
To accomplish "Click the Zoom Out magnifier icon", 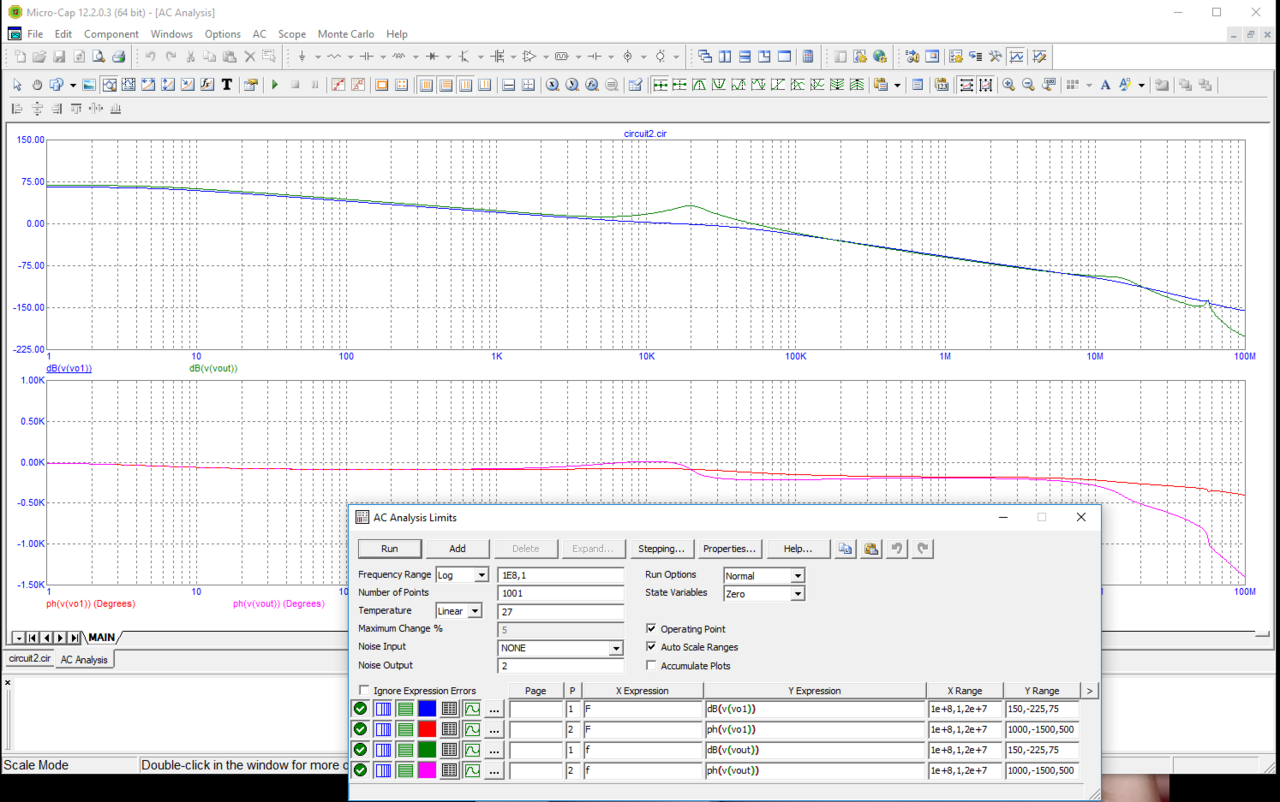I will pos(1028,85).
